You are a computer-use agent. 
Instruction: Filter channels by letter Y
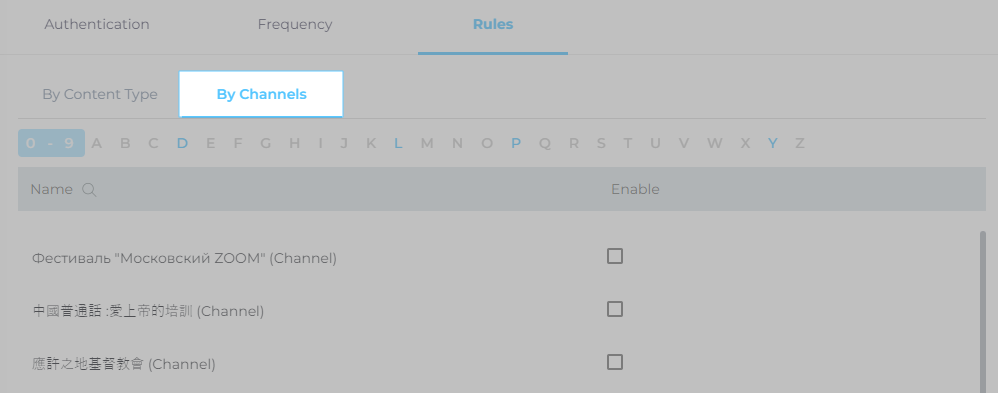click(x=773, y=143)
